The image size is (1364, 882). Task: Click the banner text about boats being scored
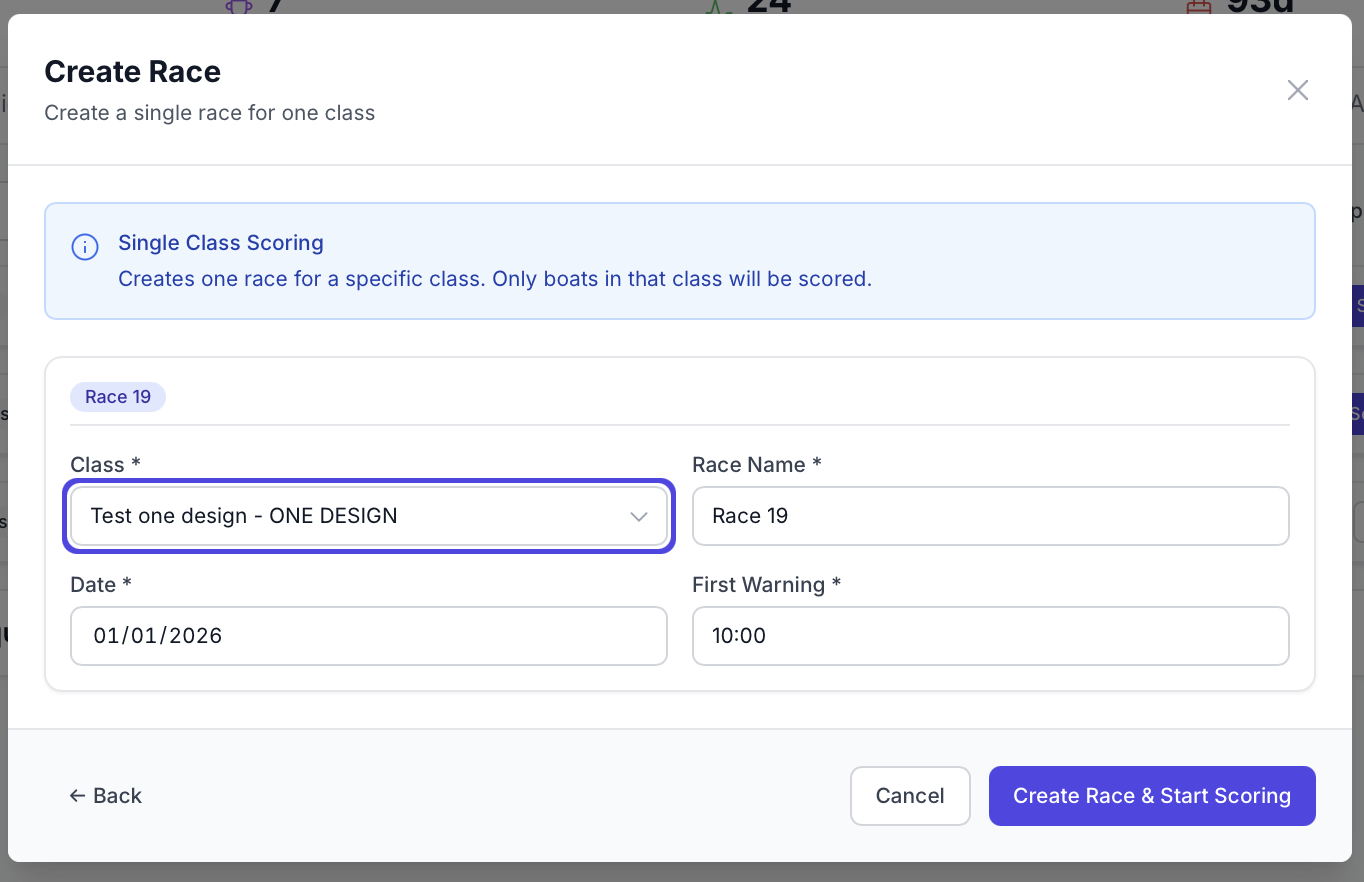click(x=494, y=279)
